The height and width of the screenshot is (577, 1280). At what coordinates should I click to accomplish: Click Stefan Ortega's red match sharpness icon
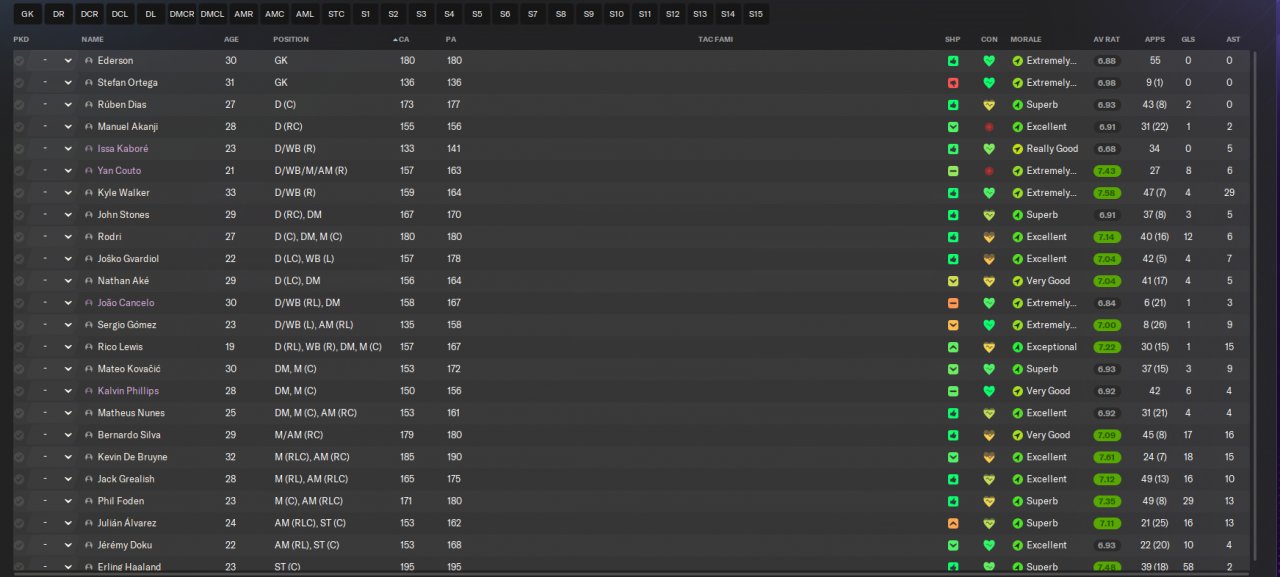(x=953, y=83)
